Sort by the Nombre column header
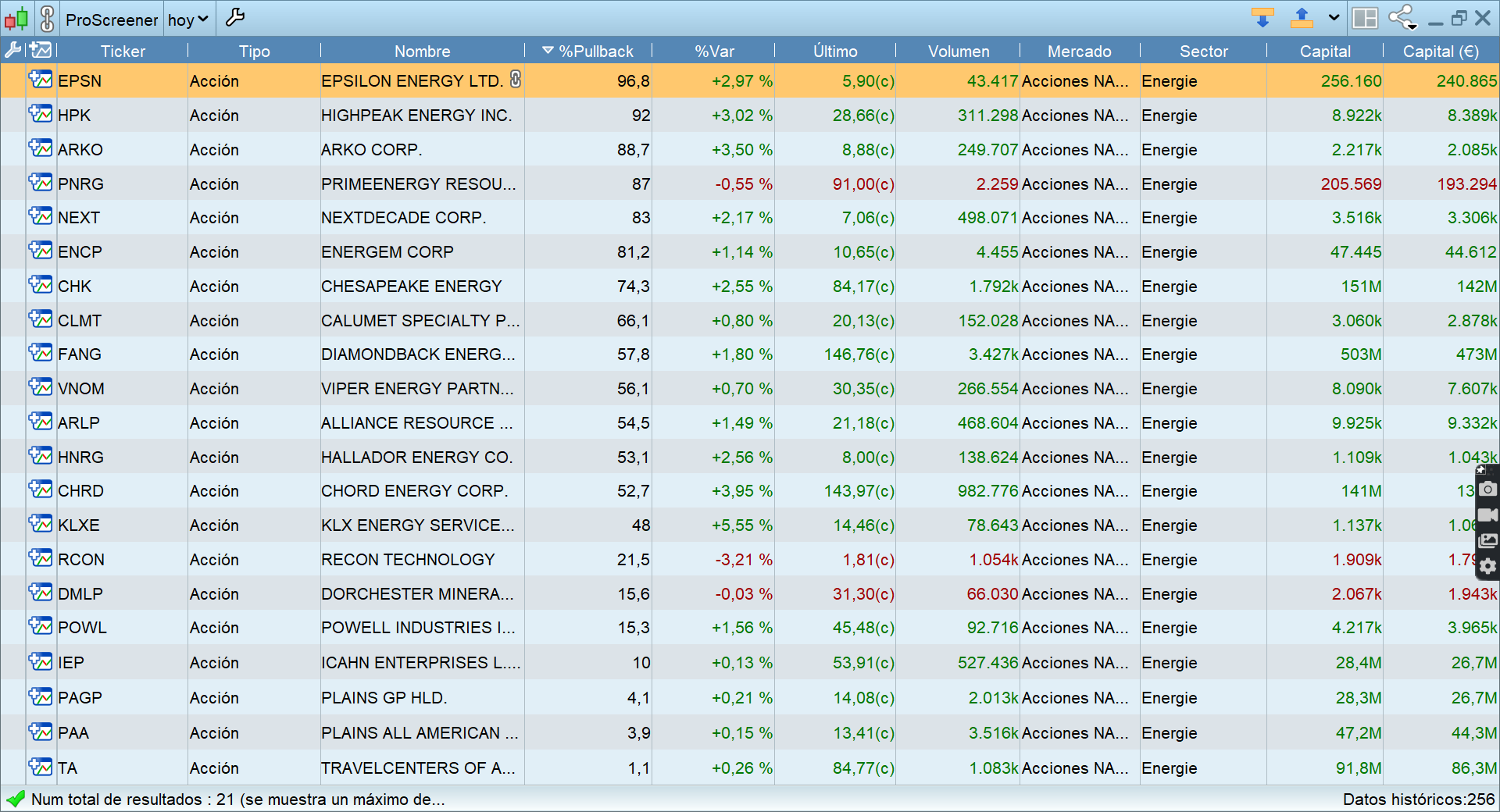Screen dimensions: 1500x812 (x=422, y=52)
